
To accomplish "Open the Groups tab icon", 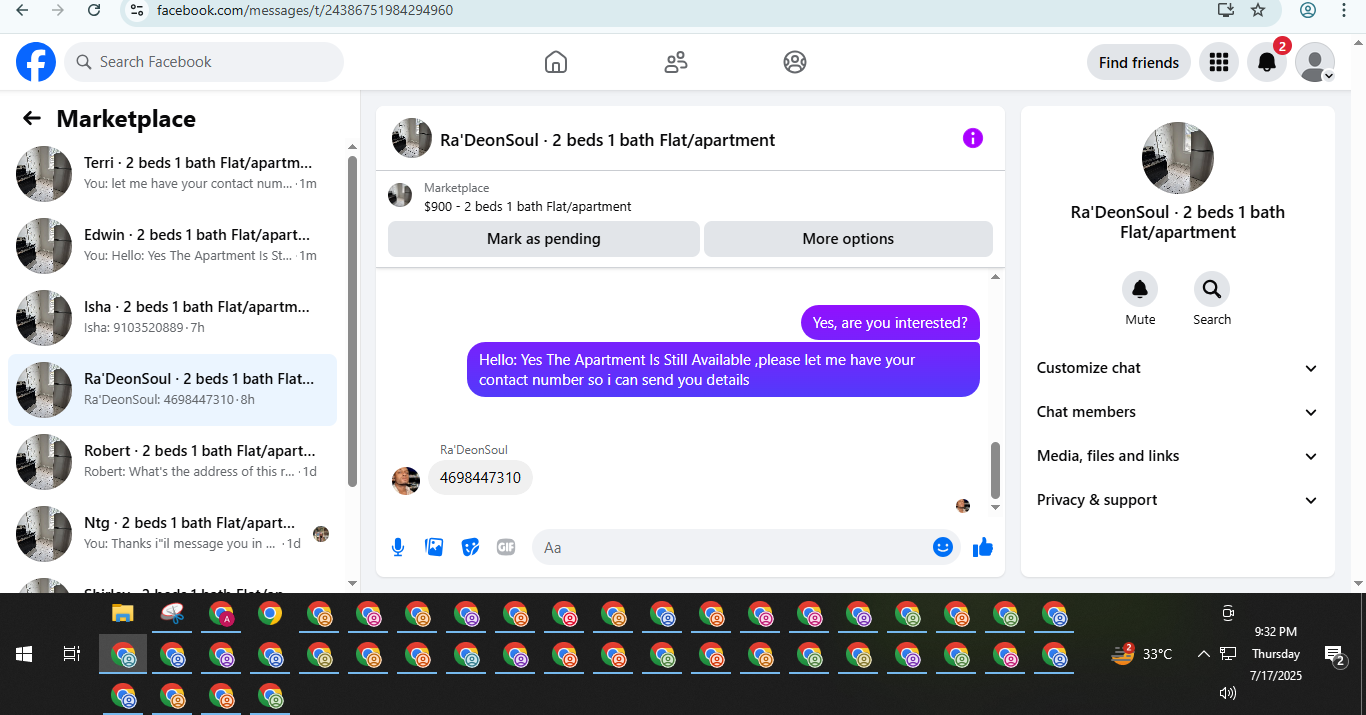I will click(x=795, y=62).
